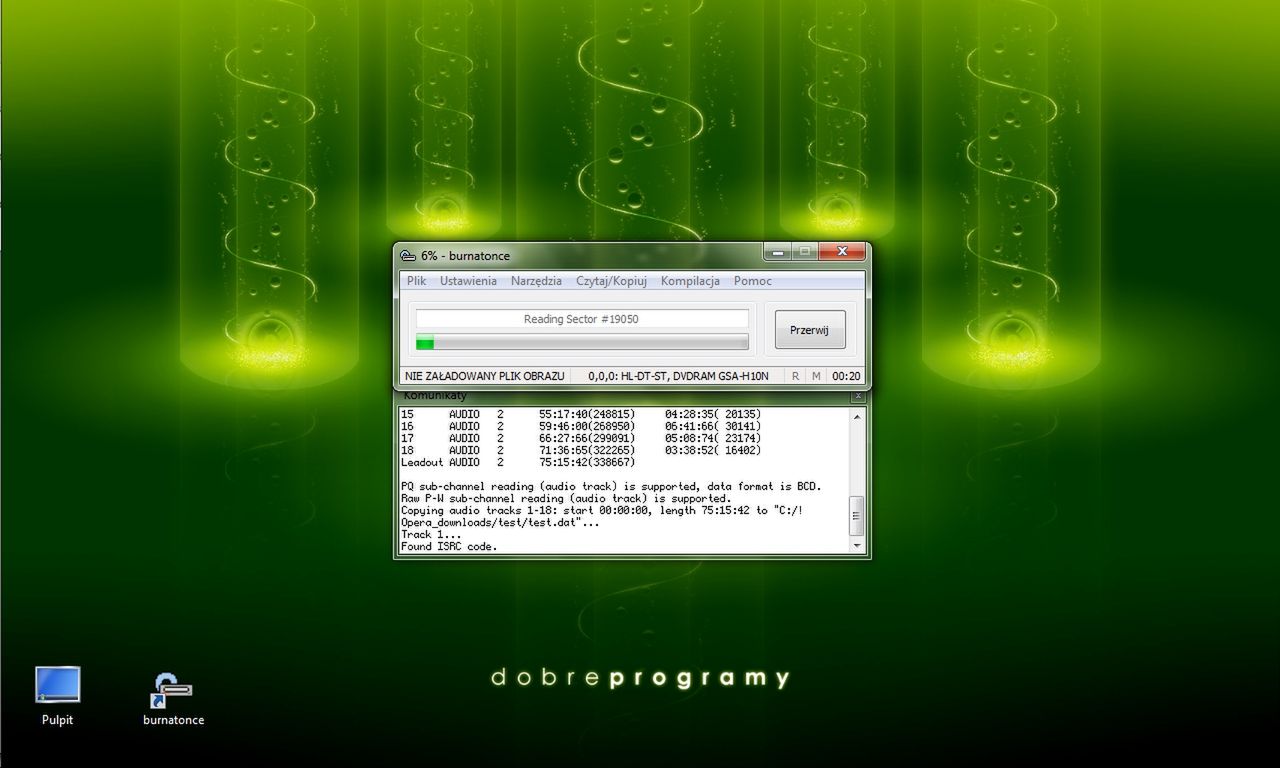Click the Przerwij button

(x=810, y=329)
